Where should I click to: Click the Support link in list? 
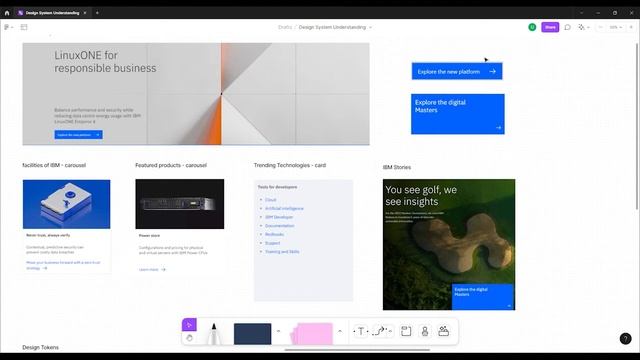coord(273,243)
